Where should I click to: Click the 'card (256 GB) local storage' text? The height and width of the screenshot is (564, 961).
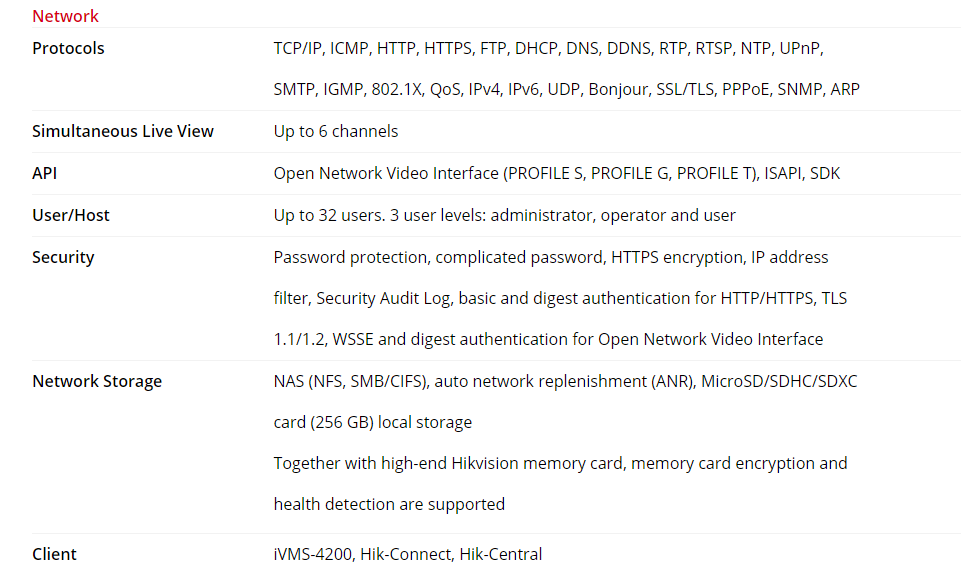click(x=372, y=422)
